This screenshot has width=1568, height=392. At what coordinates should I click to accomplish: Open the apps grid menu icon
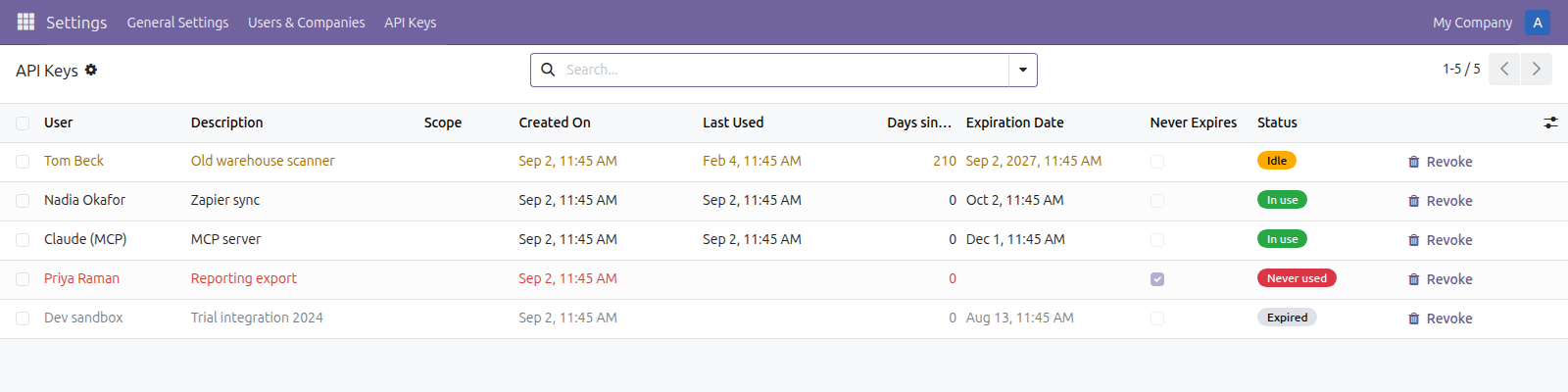(x=25, y=22)
